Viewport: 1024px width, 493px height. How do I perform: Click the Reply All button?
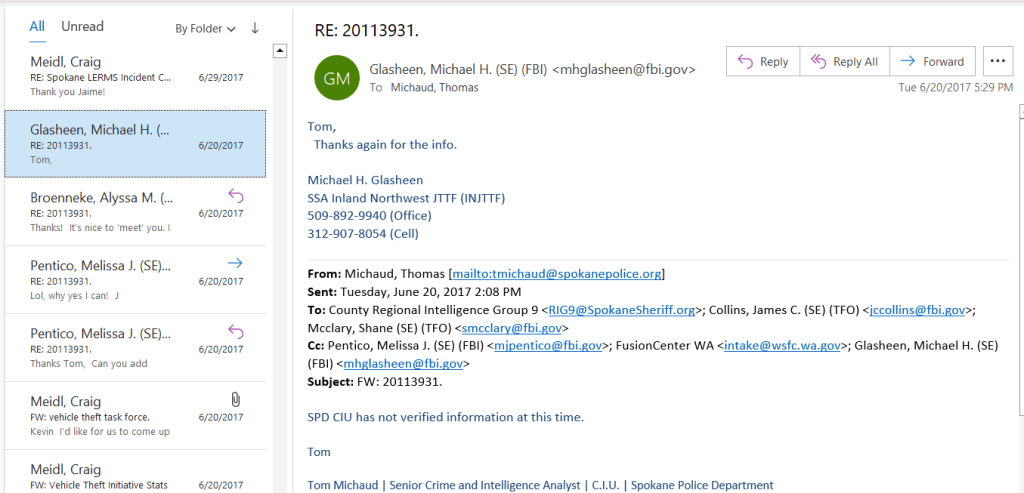[x=844, y=61]
